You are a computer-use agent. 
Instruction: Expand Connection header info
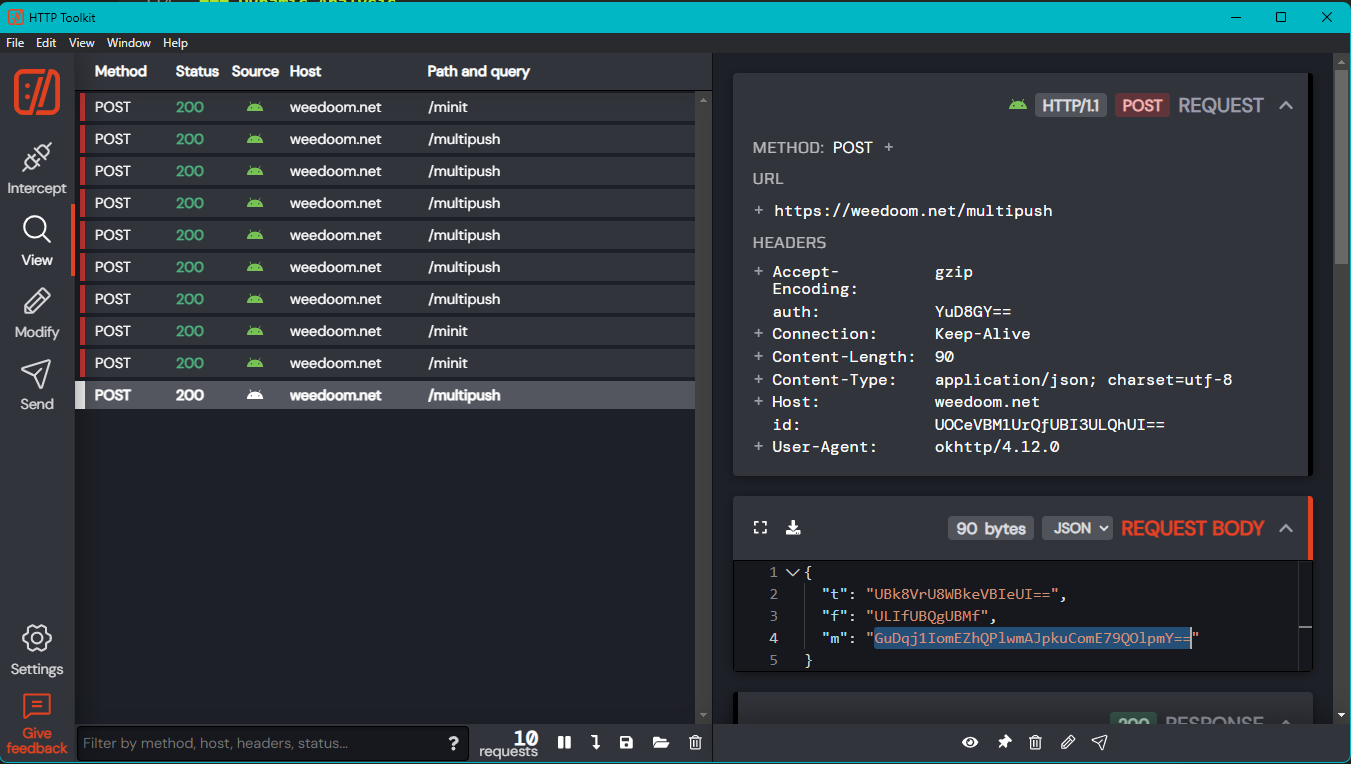pos(759,334)
